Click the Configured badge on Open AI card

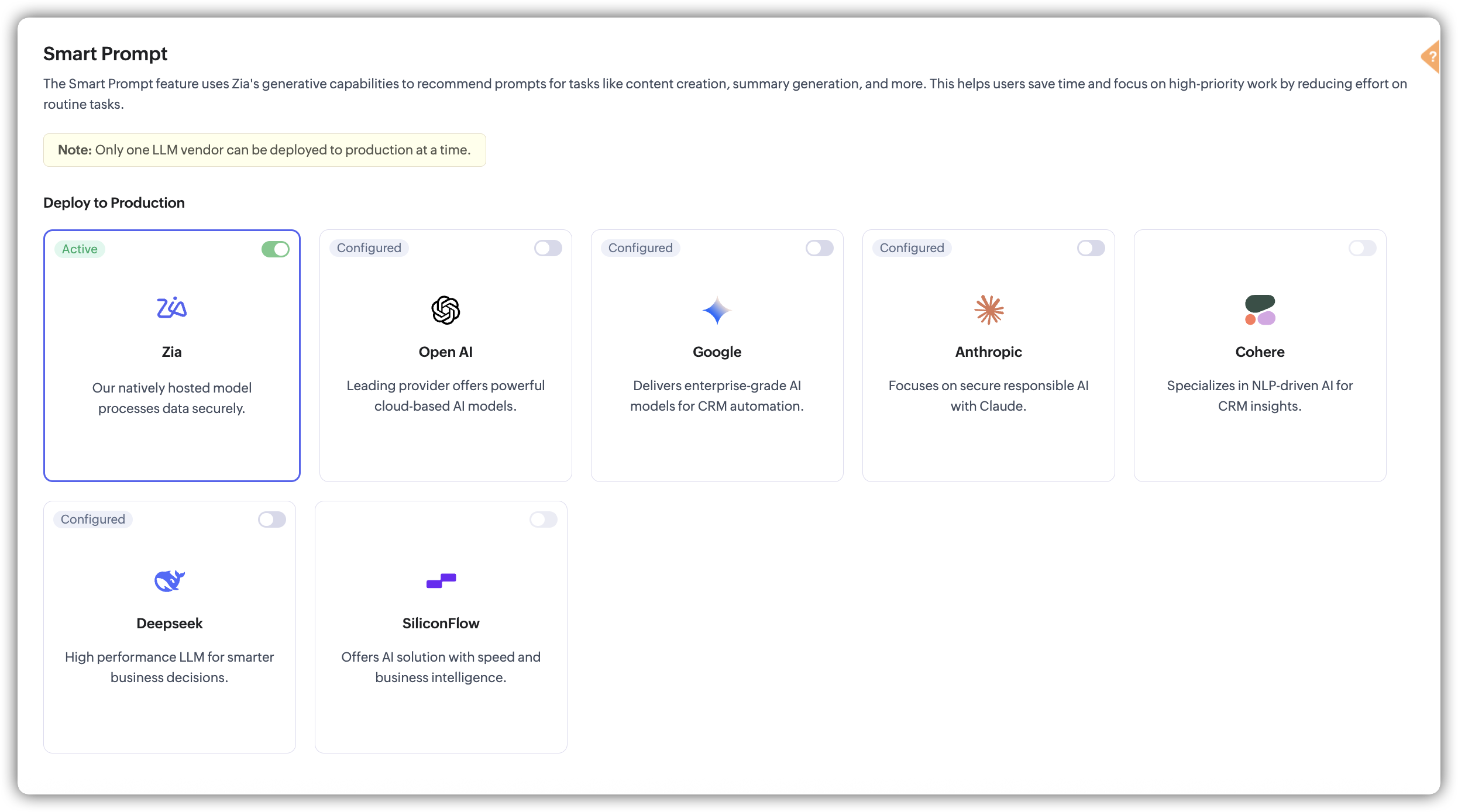(369, 248)
